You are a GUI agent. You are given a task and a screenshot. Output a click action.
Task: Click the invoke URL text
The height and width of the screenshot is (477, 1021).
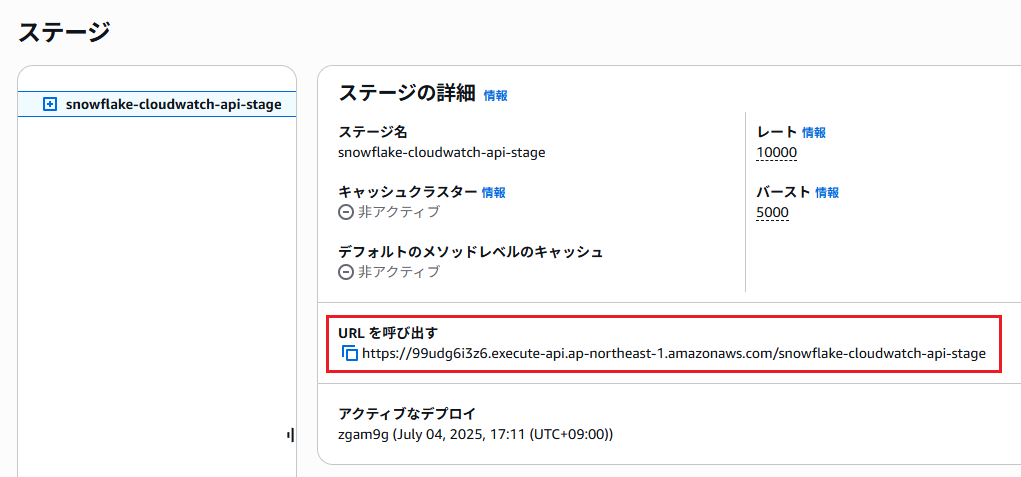[x=674, y=353]
